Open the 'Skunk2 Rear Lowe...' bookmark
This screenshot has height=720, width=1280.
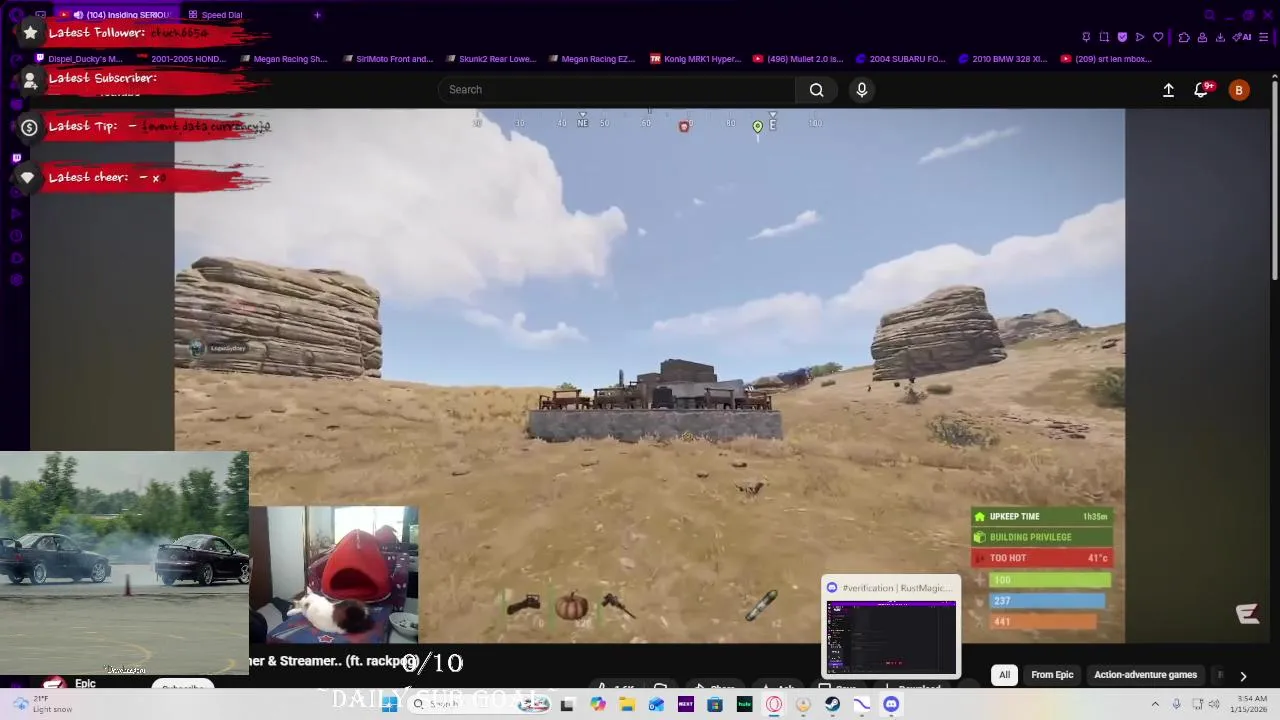tap(490, 59)
